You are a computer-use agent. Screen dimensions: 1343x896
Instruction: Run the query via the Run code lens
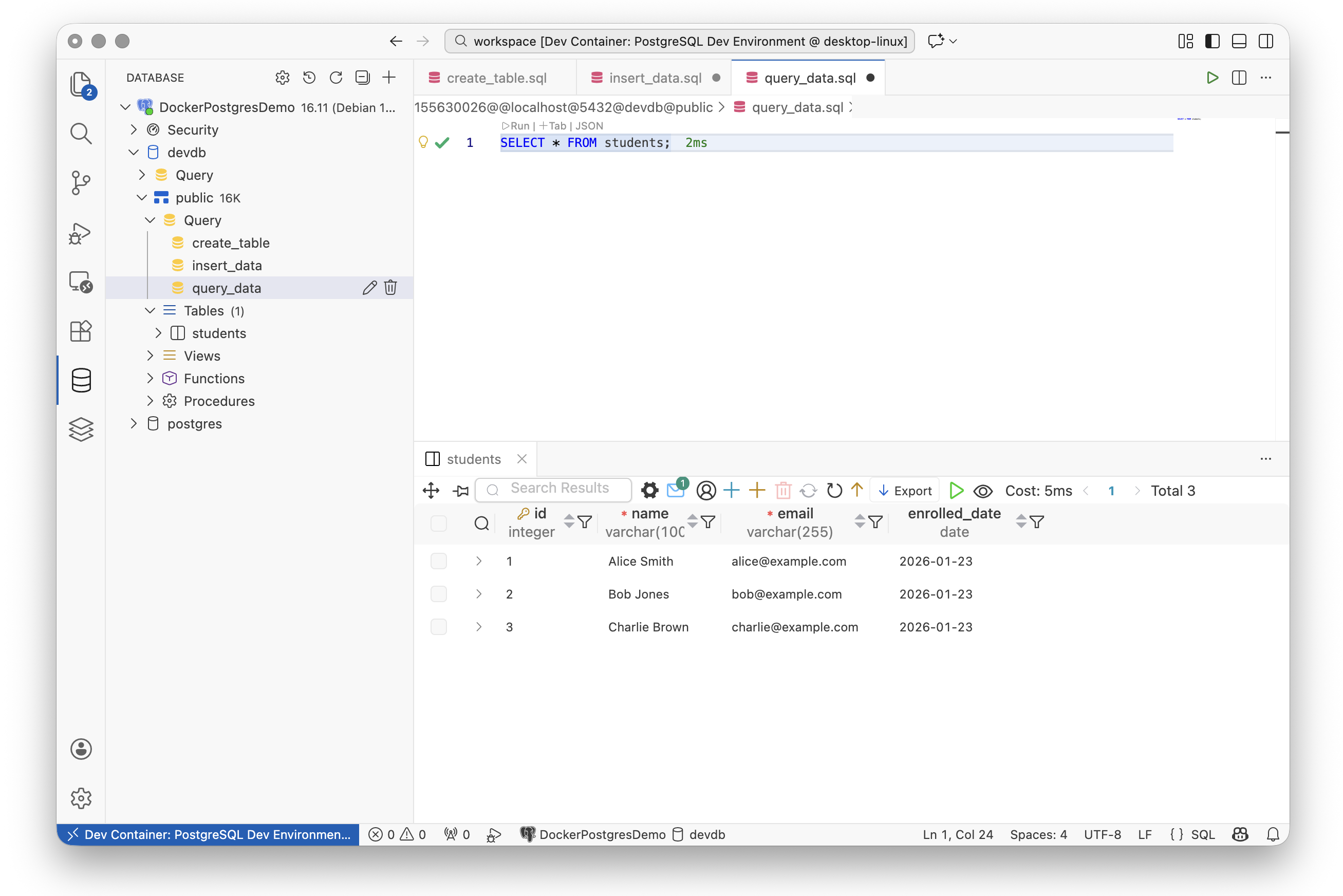point(514,126)
